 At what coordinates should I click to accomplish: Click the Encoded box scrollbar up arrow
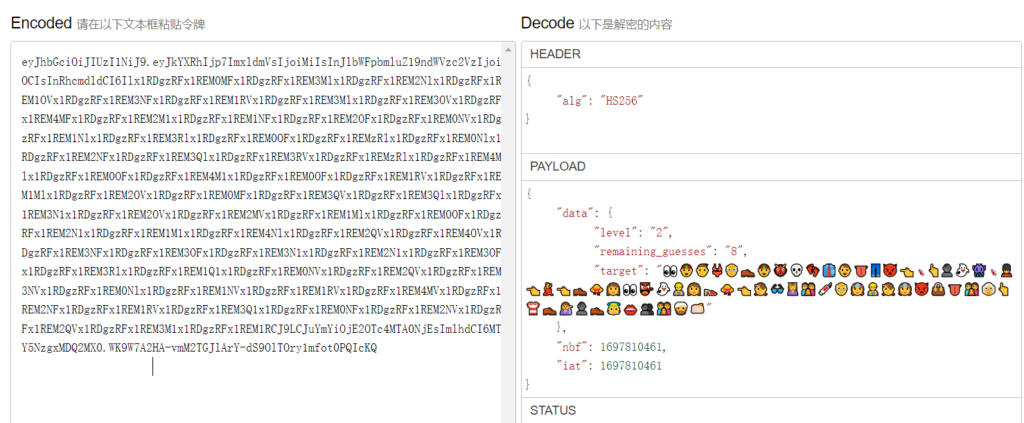tap(510, 49)
